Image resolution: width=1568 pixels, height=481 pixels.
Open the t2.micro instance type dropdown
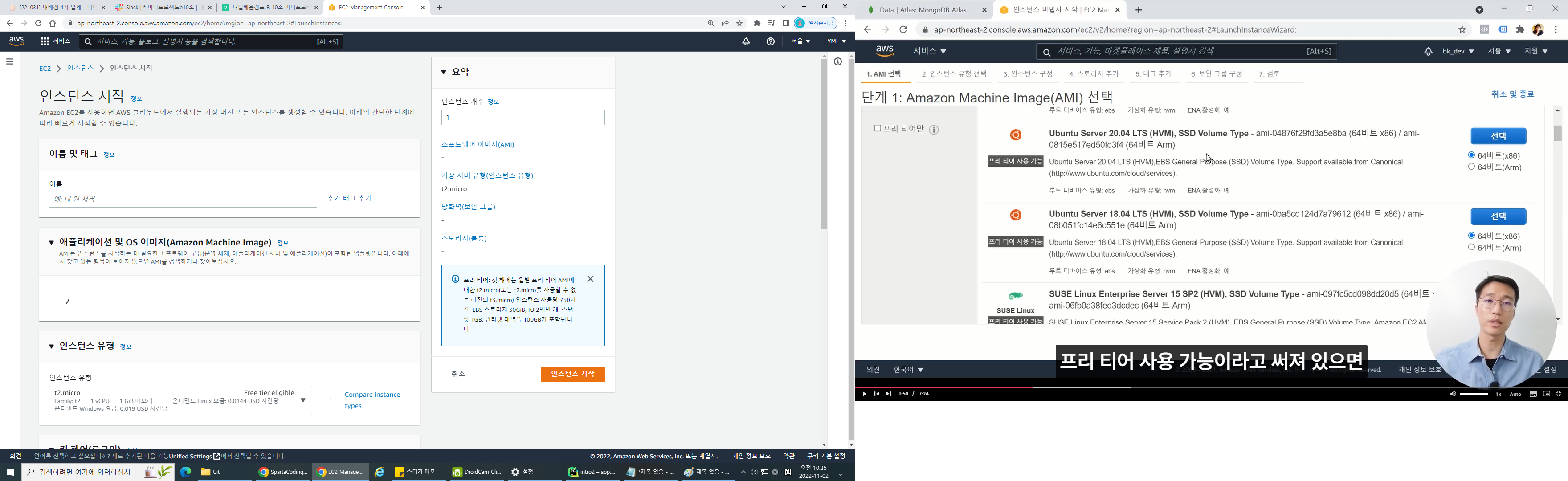(x=180, y=400)
